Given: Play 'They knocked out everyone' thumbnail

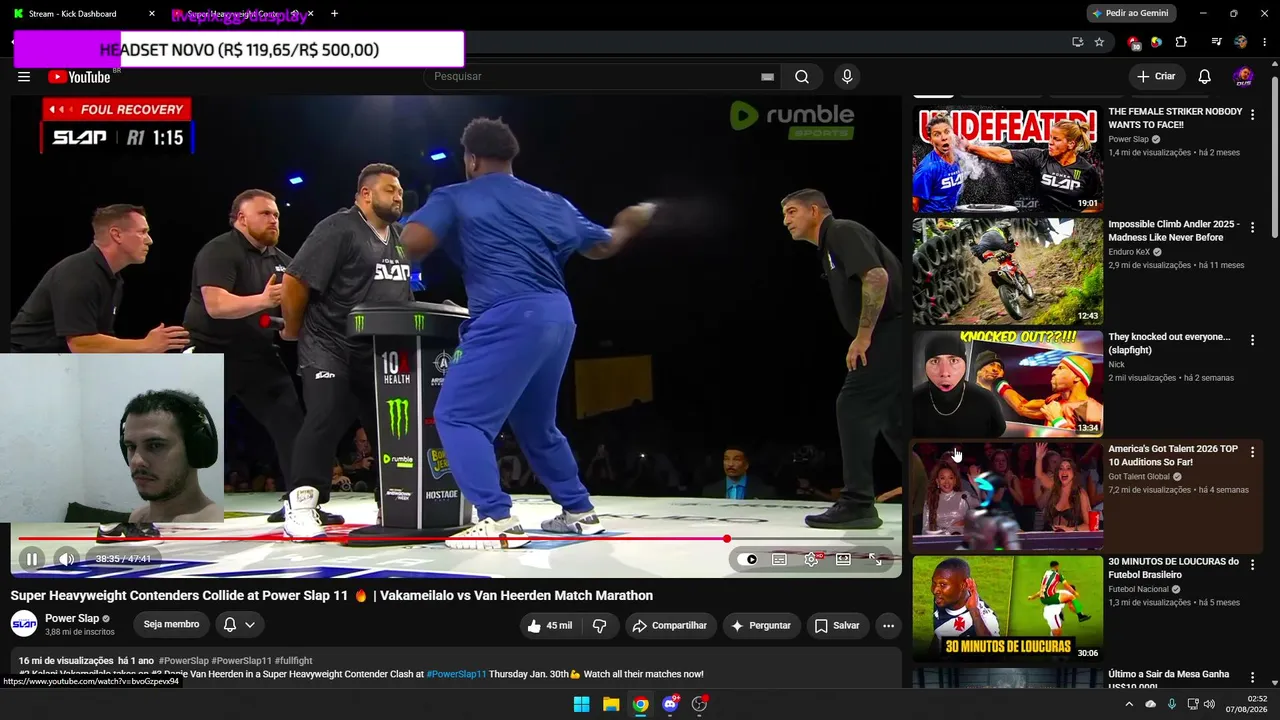Looking at the screenshot, I should tap(1007, 383).
